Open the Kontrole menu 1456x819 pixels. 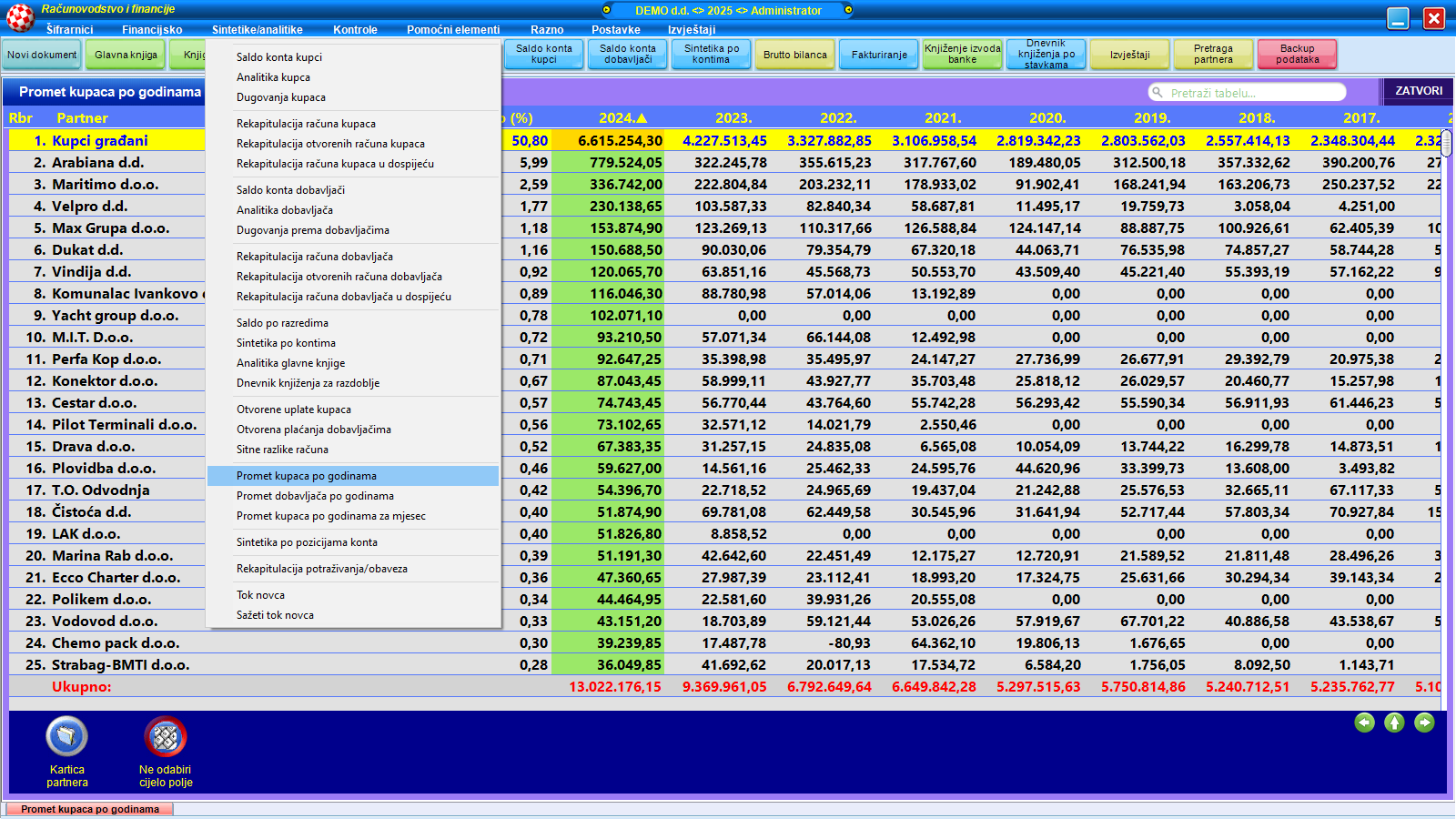355,30
